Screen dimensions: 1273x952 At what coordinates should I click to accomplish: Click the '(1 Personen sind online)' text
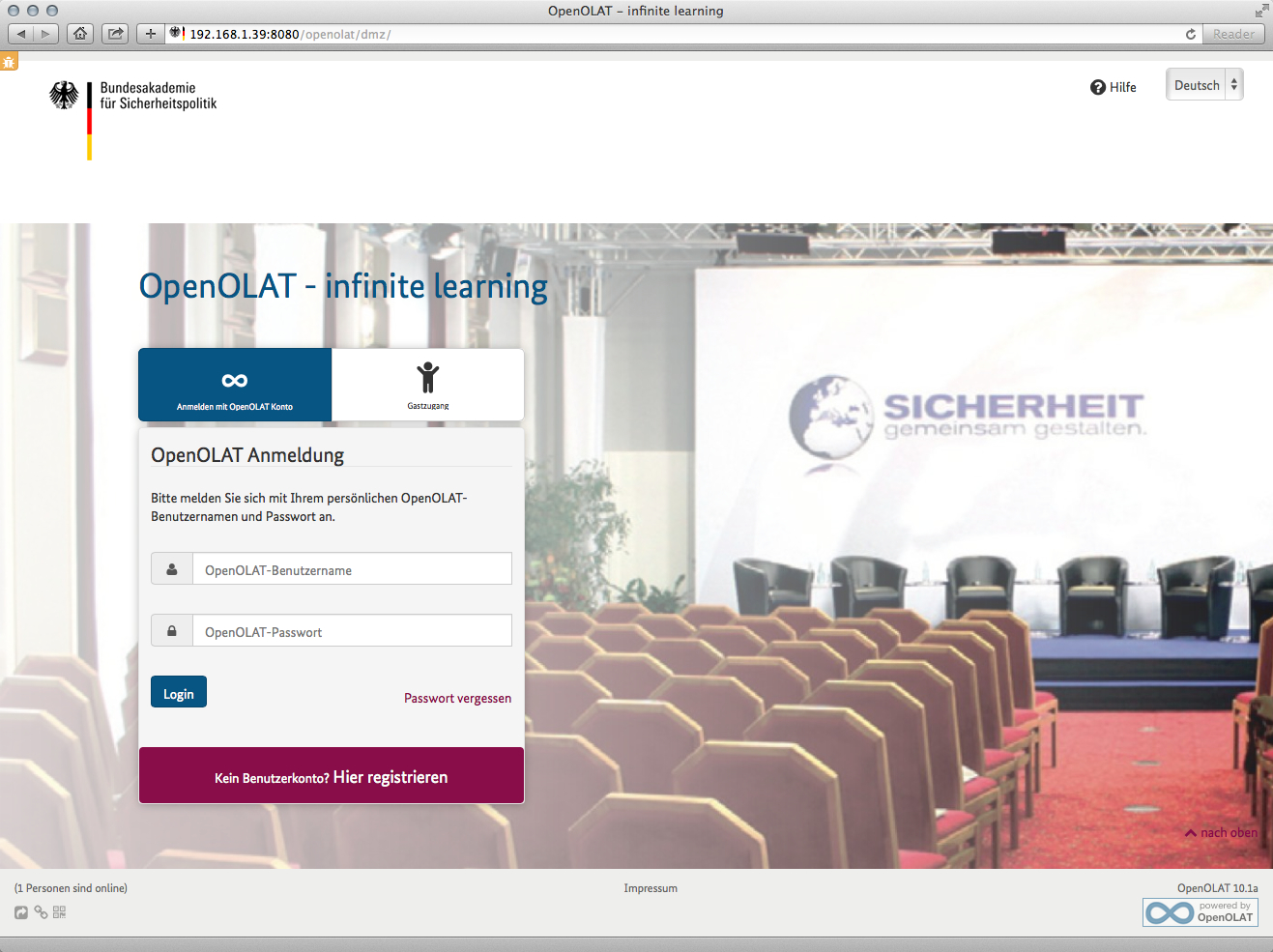pyautogui.click(x=71, y=888)
